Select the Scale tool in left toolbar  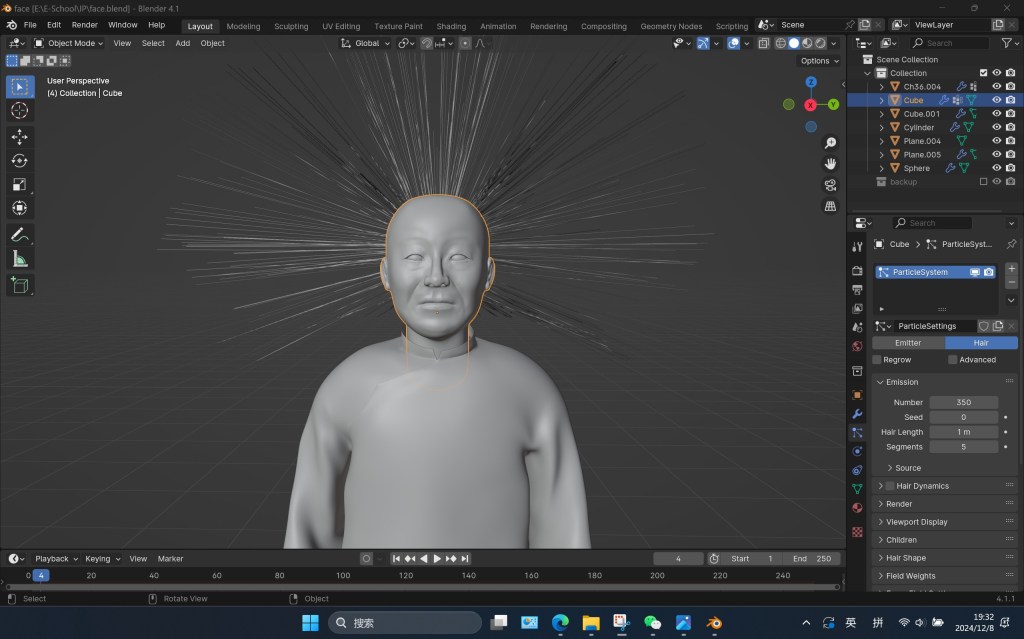coord(19,184)
